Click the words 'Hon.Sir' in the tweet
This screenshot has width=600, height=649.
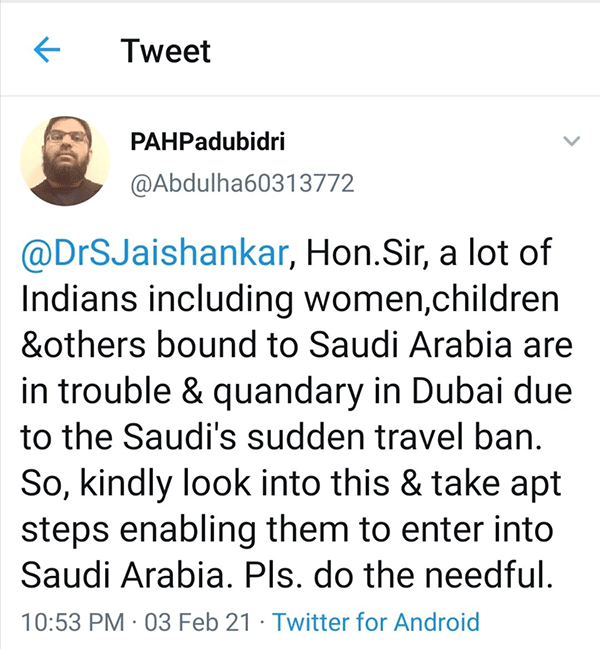[x=356, y=254]
